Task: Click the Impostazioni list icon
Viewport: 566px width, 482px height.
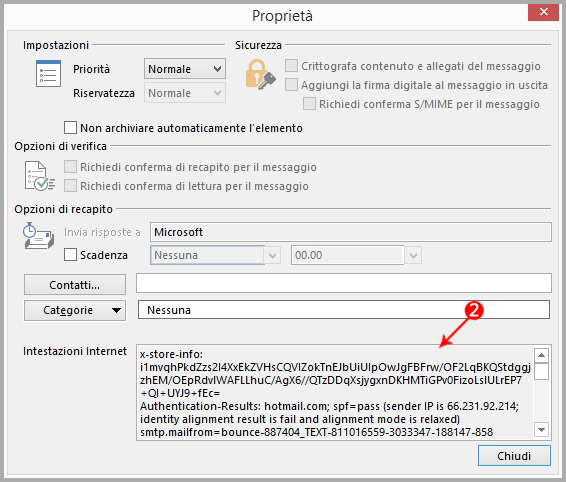Action: [48, 74]
